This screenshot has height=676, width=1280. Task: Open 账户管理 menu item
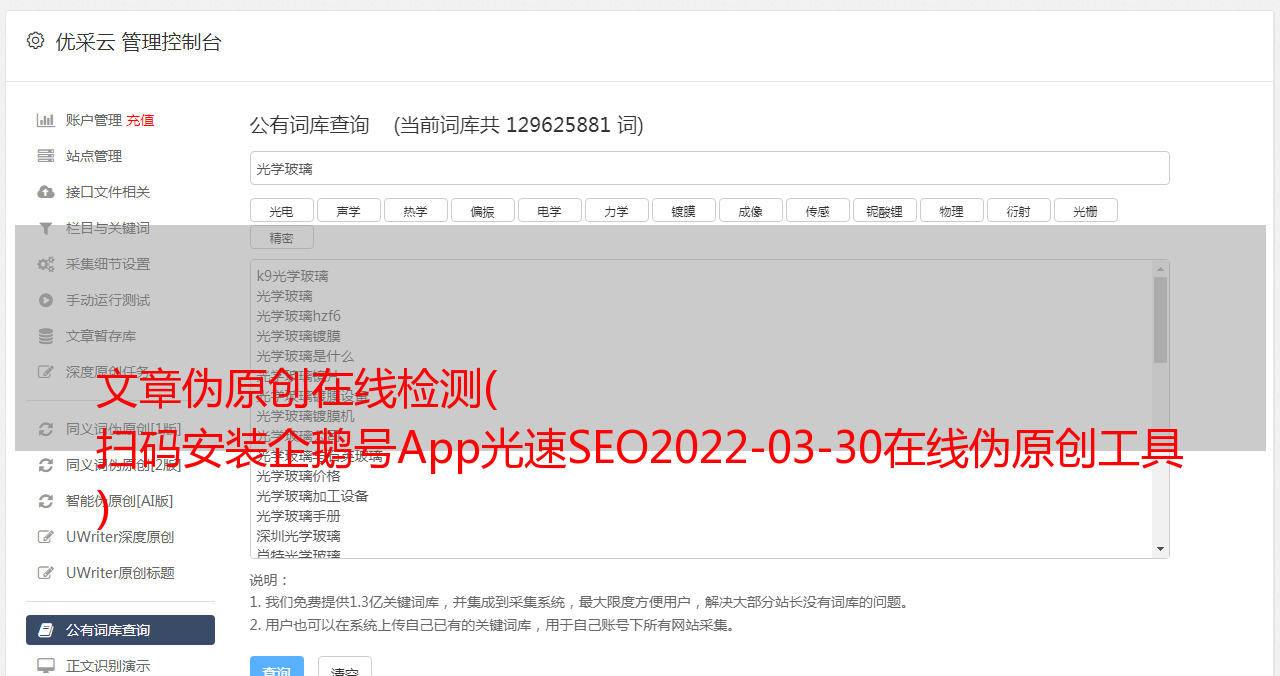point(94,120)
